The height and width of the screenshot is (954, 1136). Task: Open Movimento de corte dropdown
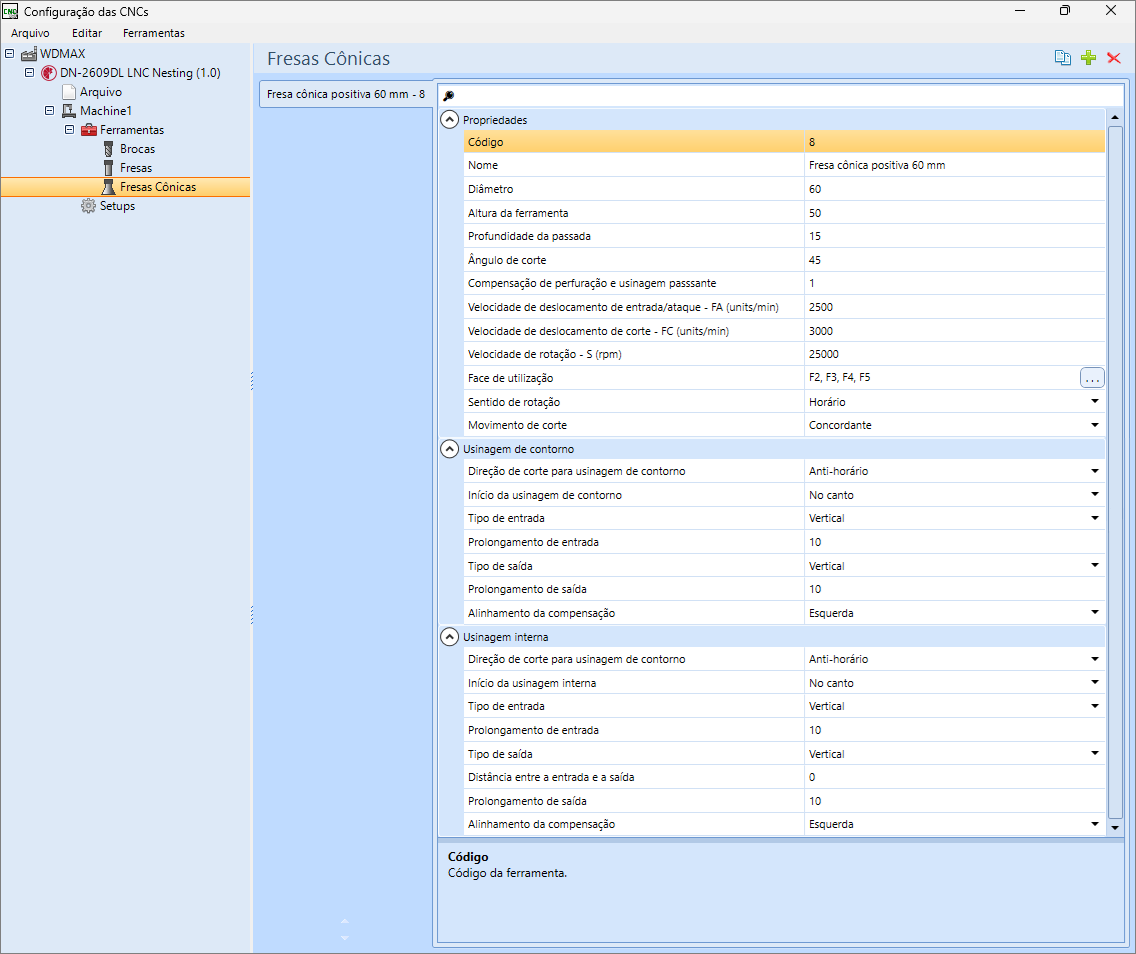tap(1095, 425)
